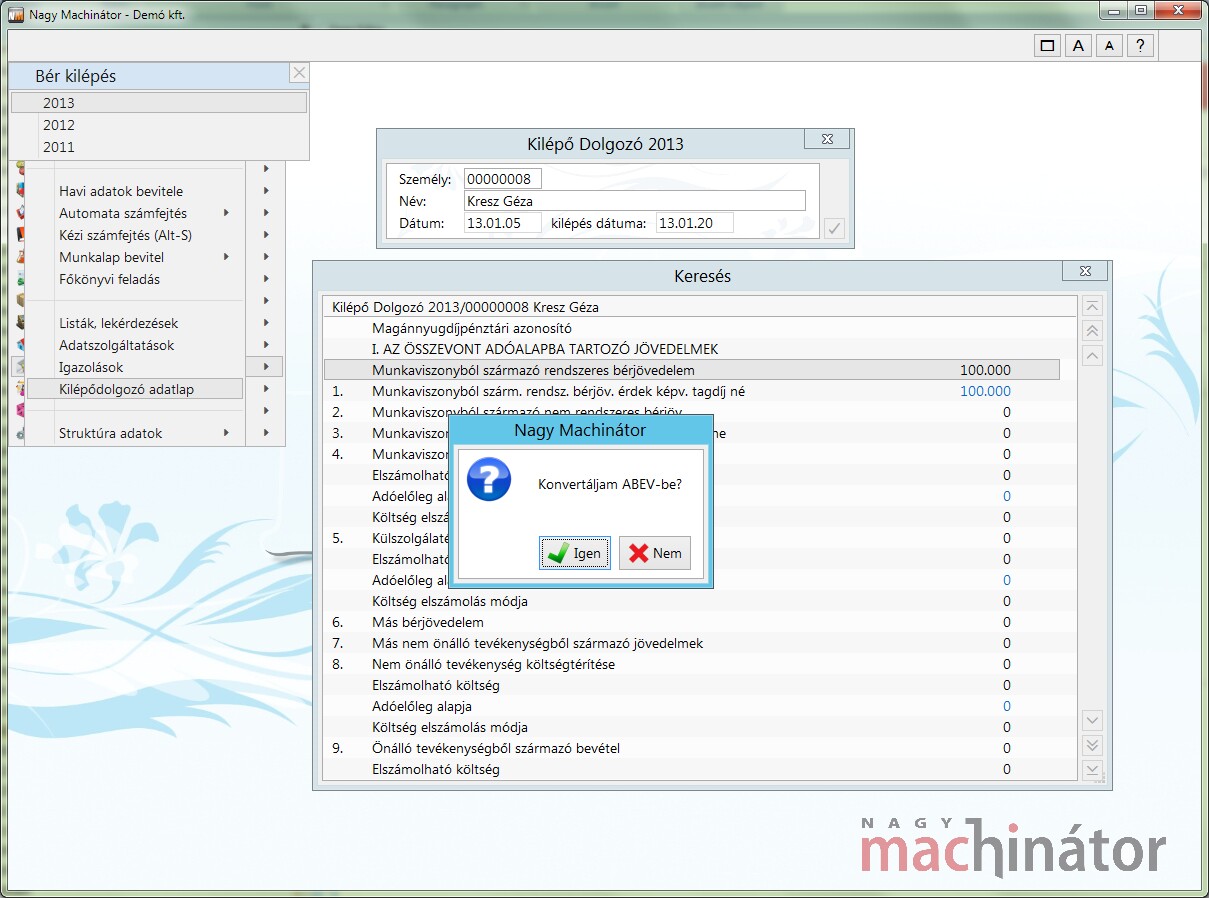Click outer menu arrow beside Kilépődolgozó adatlap

click(x=266, y=389)
